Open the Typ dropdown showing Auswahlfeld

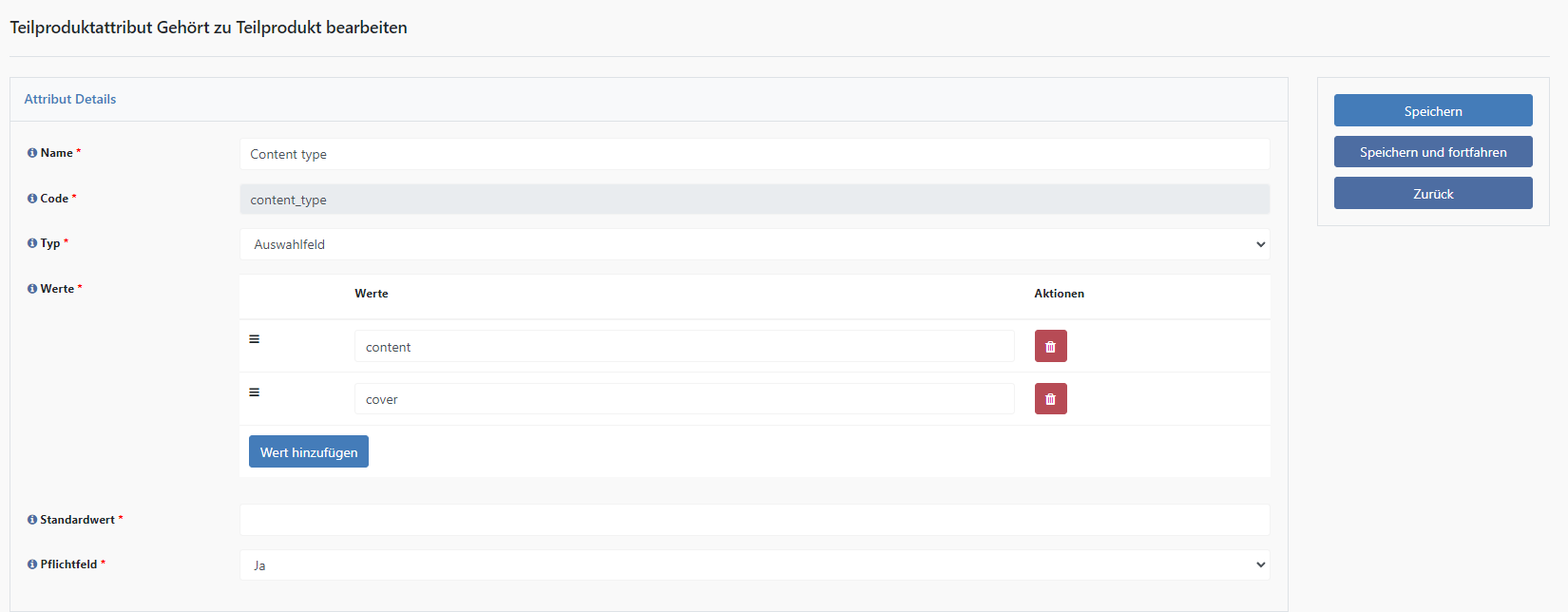754,244
